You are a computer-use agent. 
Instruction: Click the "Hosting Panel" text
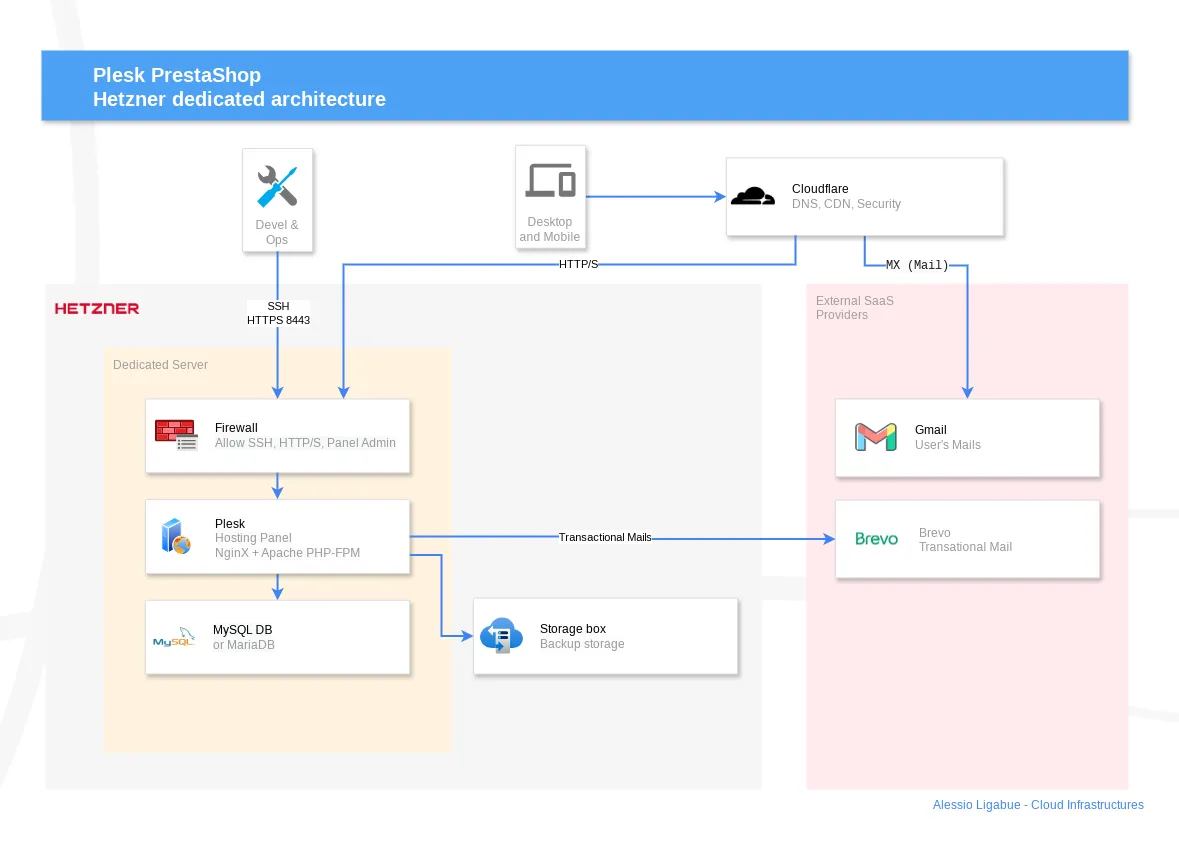point(253,538)
